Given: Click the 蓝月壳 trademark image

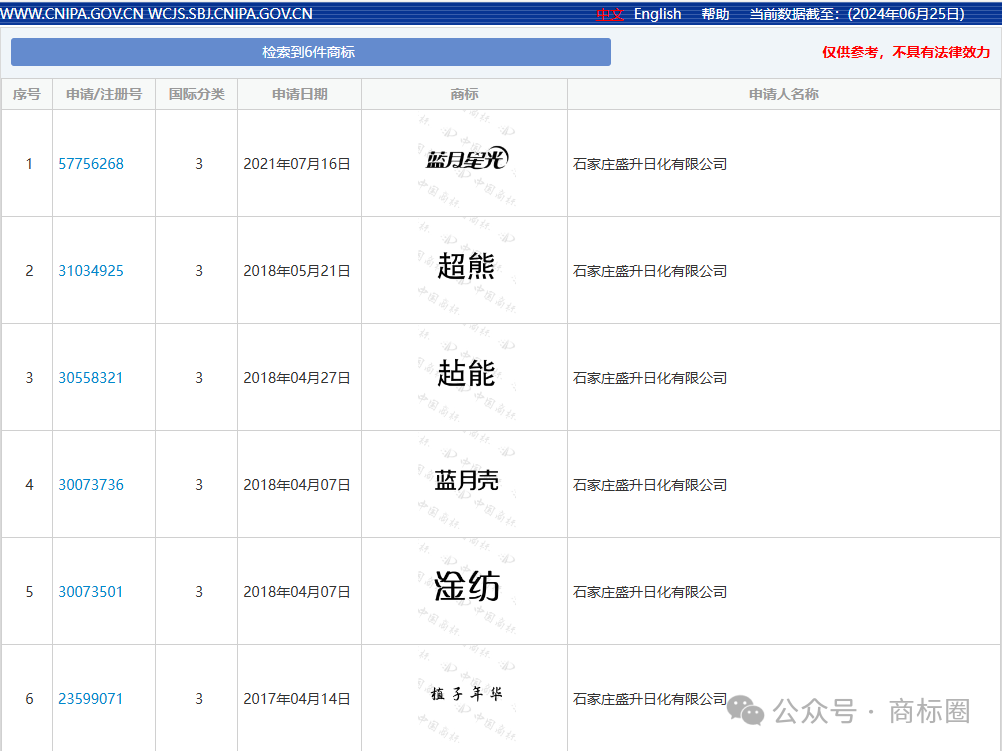Looking at the screenshot, I should tap(466, 480).
